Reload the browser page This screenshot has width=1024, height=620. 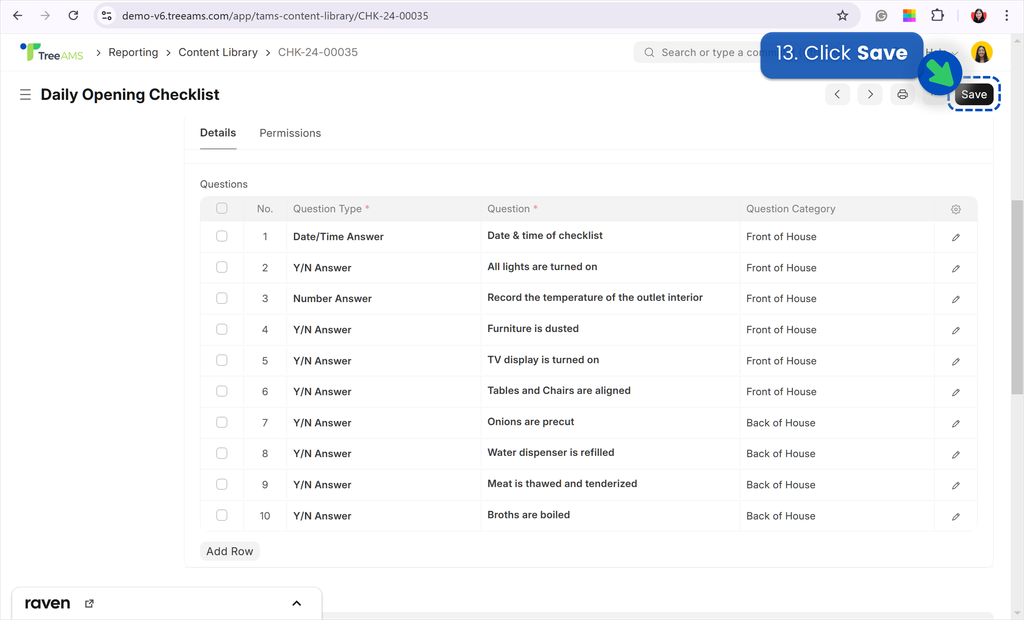point(73,16)
